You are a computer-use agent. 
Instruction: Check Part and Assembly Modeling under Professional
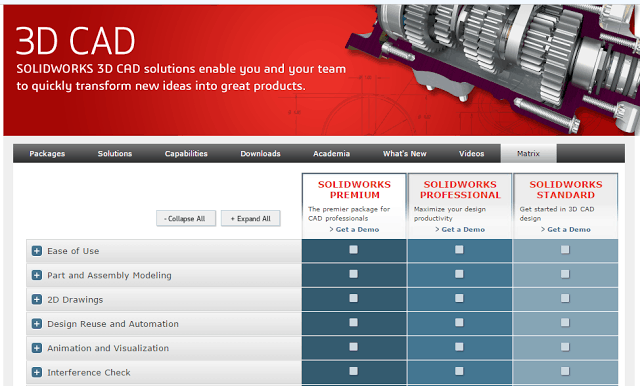(459, 274)
